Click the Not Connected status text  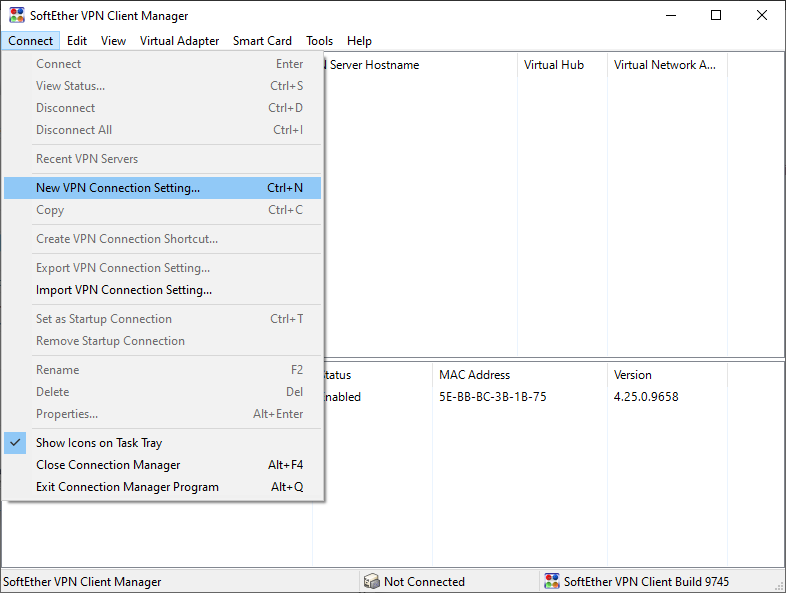(x=424, y=581)
